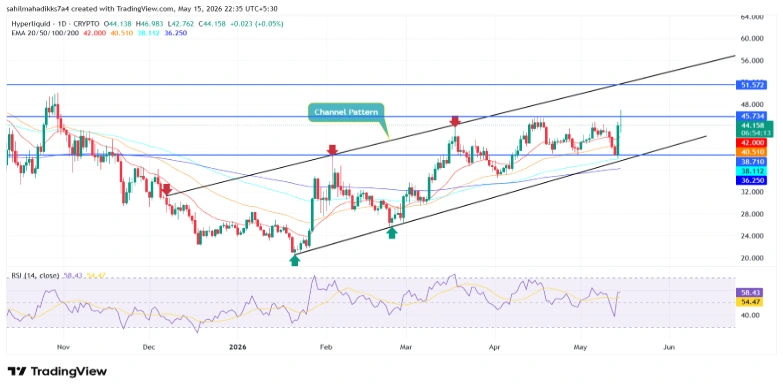The width and height of the screenshot is (783, 388).
Task: Click the TradingView wordmark at bottom left
Action: (x=69, y=372)
